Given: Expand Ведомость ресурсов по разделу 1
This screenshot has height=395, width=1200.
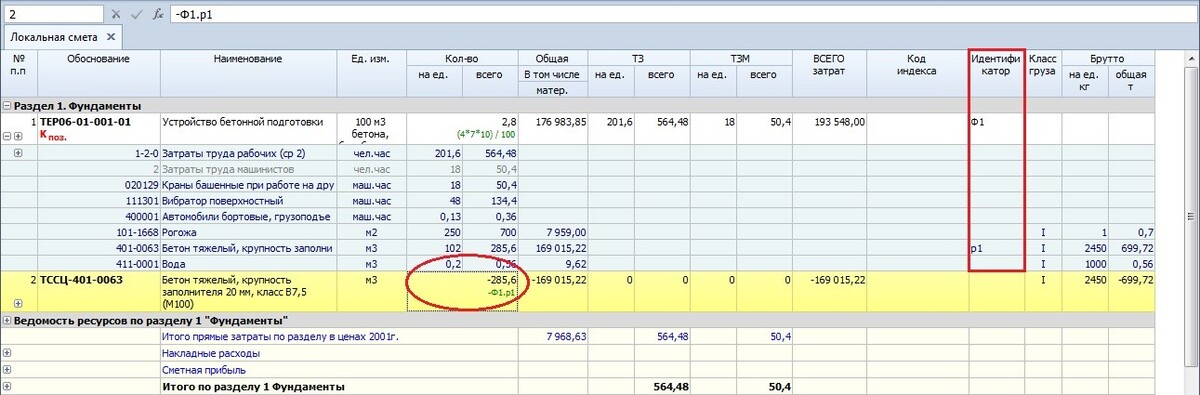Looking at the screenshot, I should 7,320.
